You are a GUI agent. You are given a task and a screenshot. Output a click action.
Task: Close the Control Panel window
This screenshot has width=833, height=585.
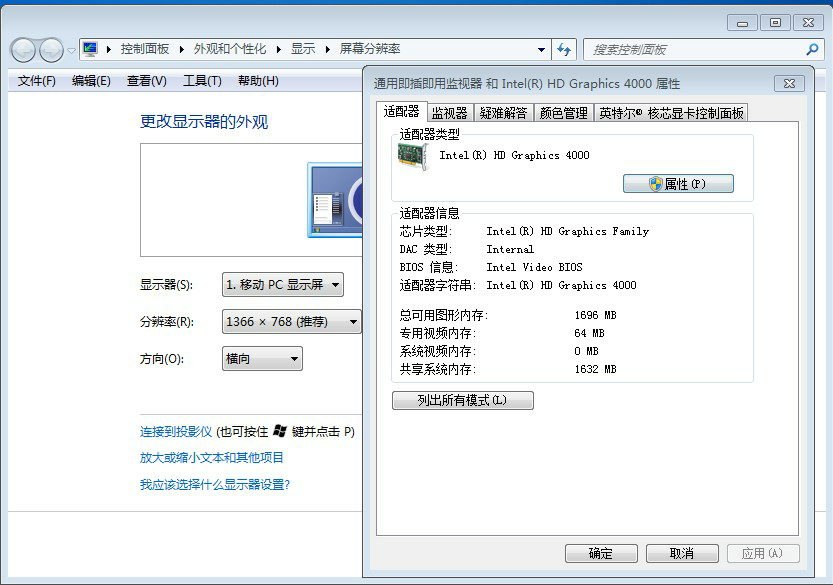[808, 23]
